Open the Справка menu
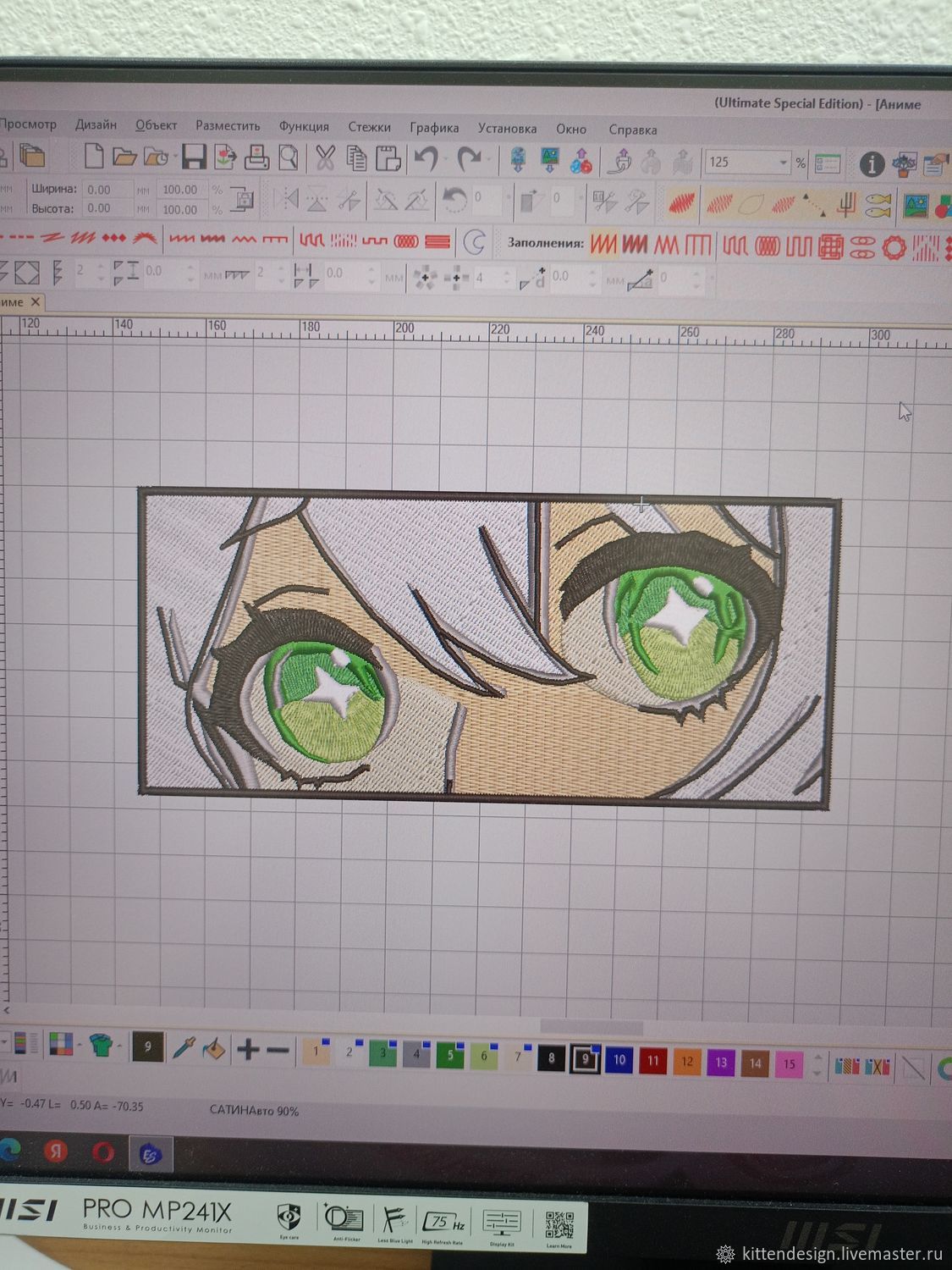 pyautogui.click(x=633, y=130)
